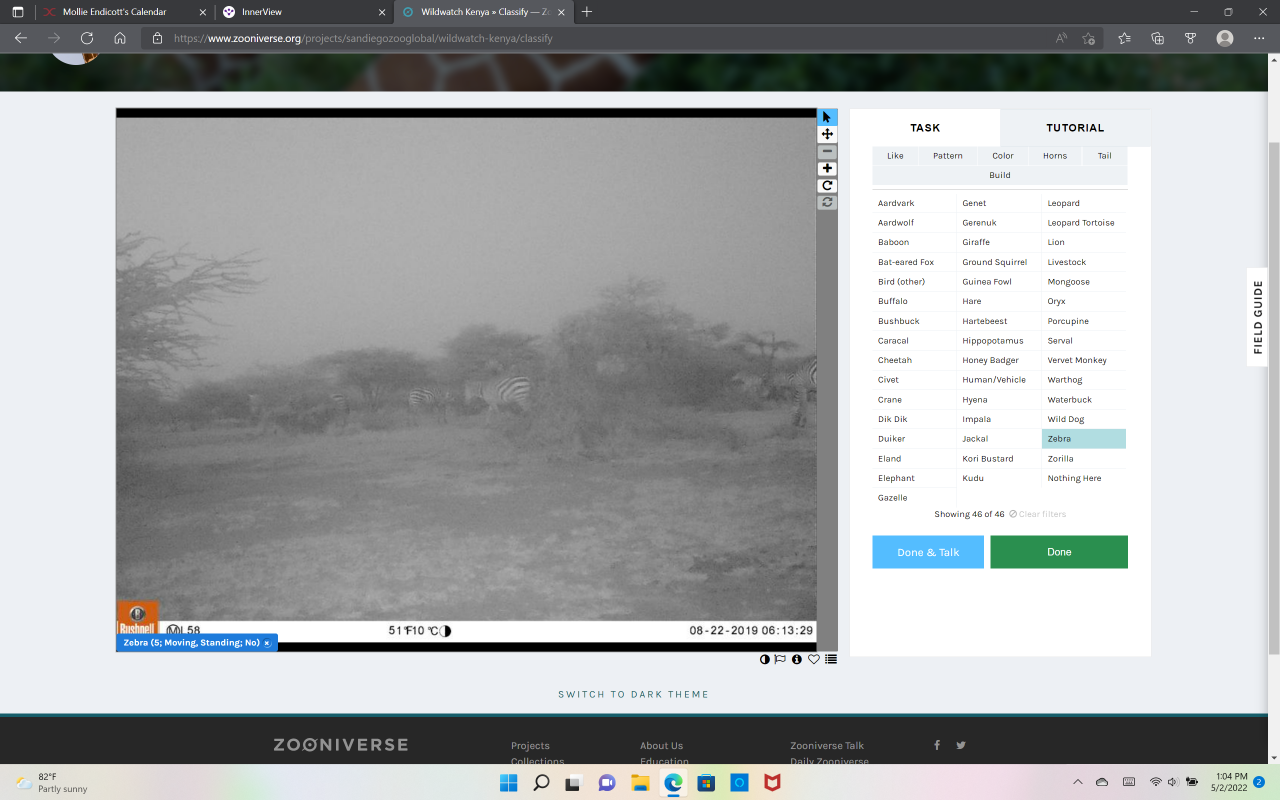Select the pointer annotate tool

click(x=827, y=117)
